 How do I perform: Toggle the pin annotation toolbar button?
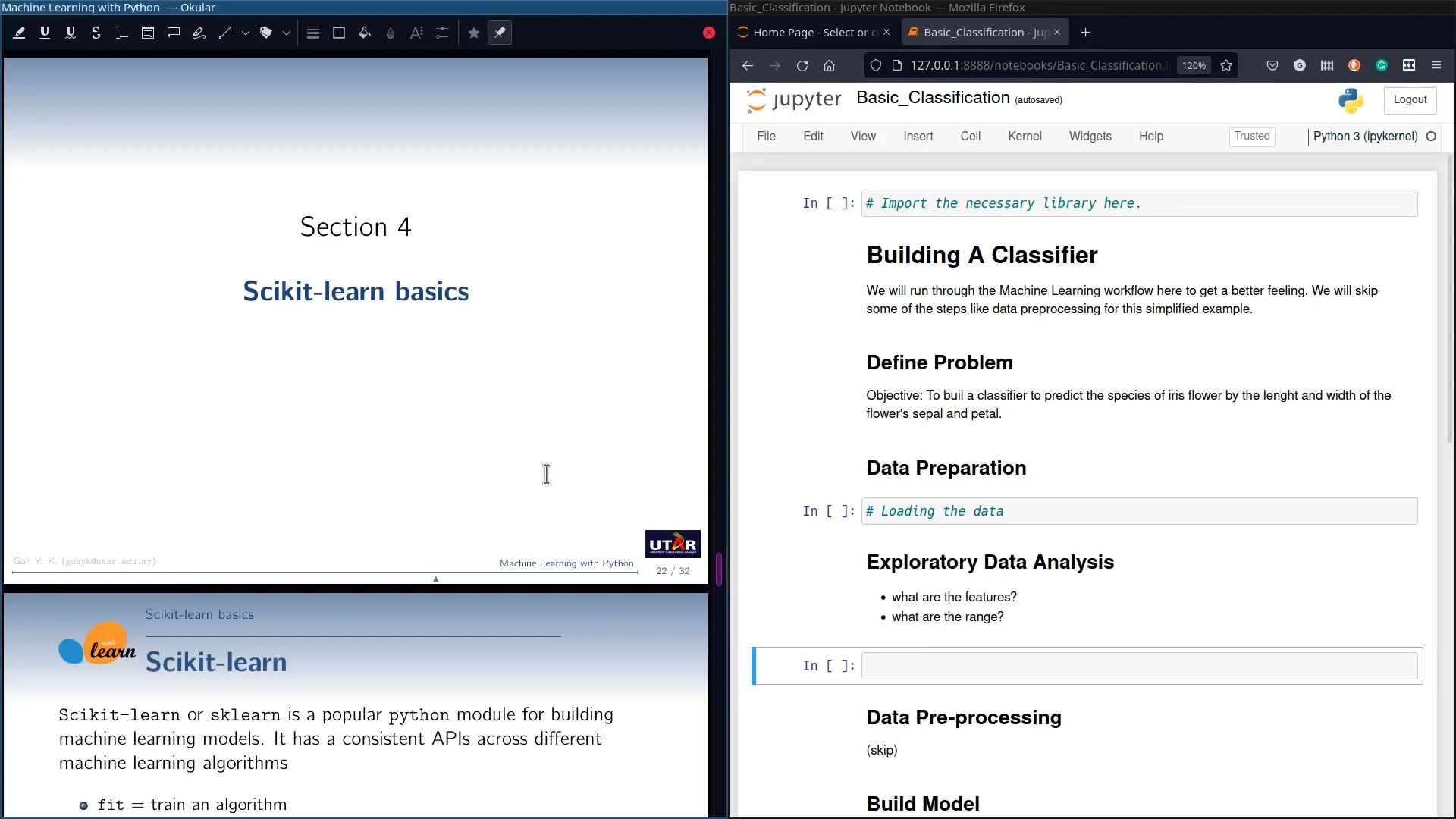pos(500,33)
